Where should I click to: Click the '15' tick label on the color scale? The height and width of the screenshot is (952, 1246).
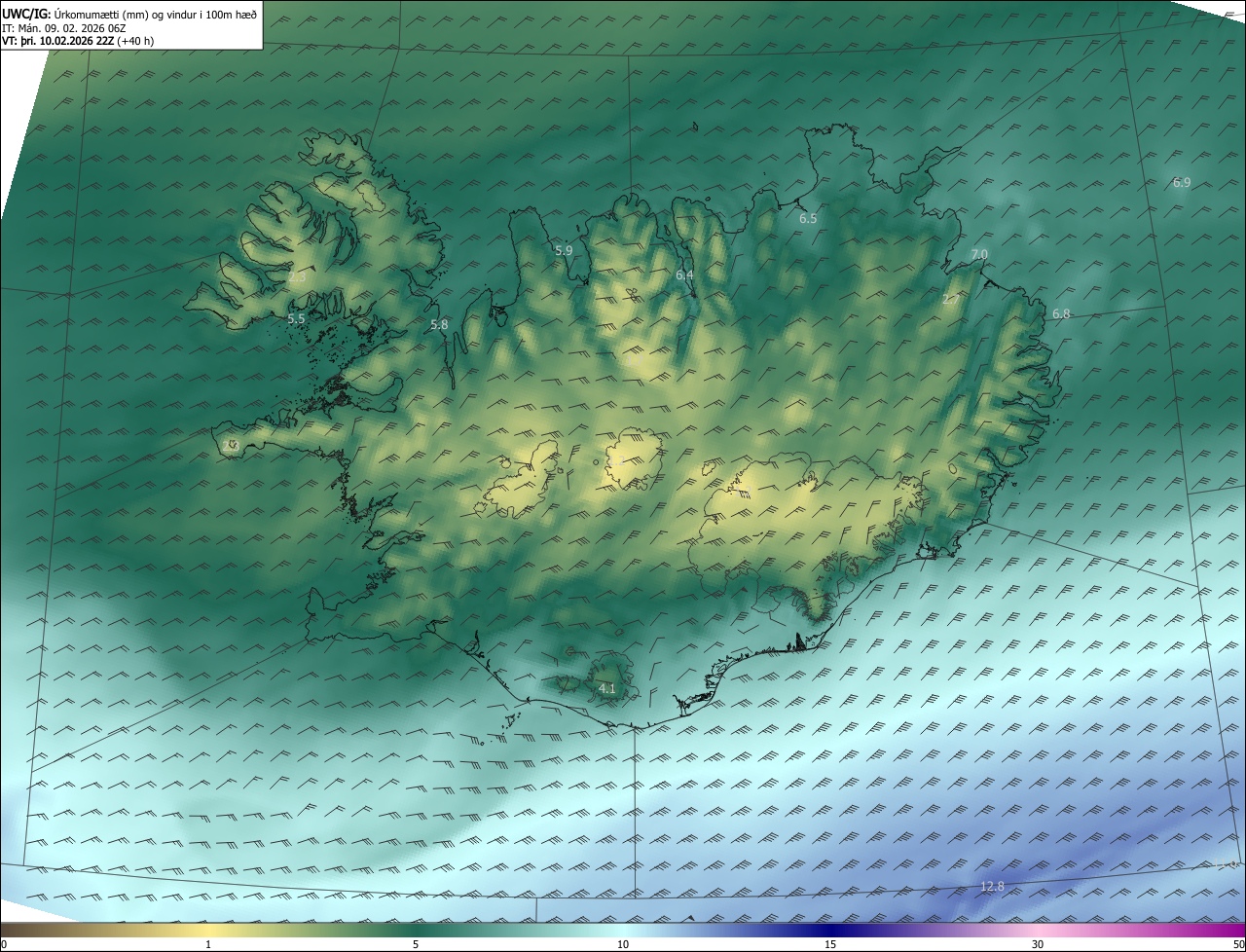tap(830, 944)
